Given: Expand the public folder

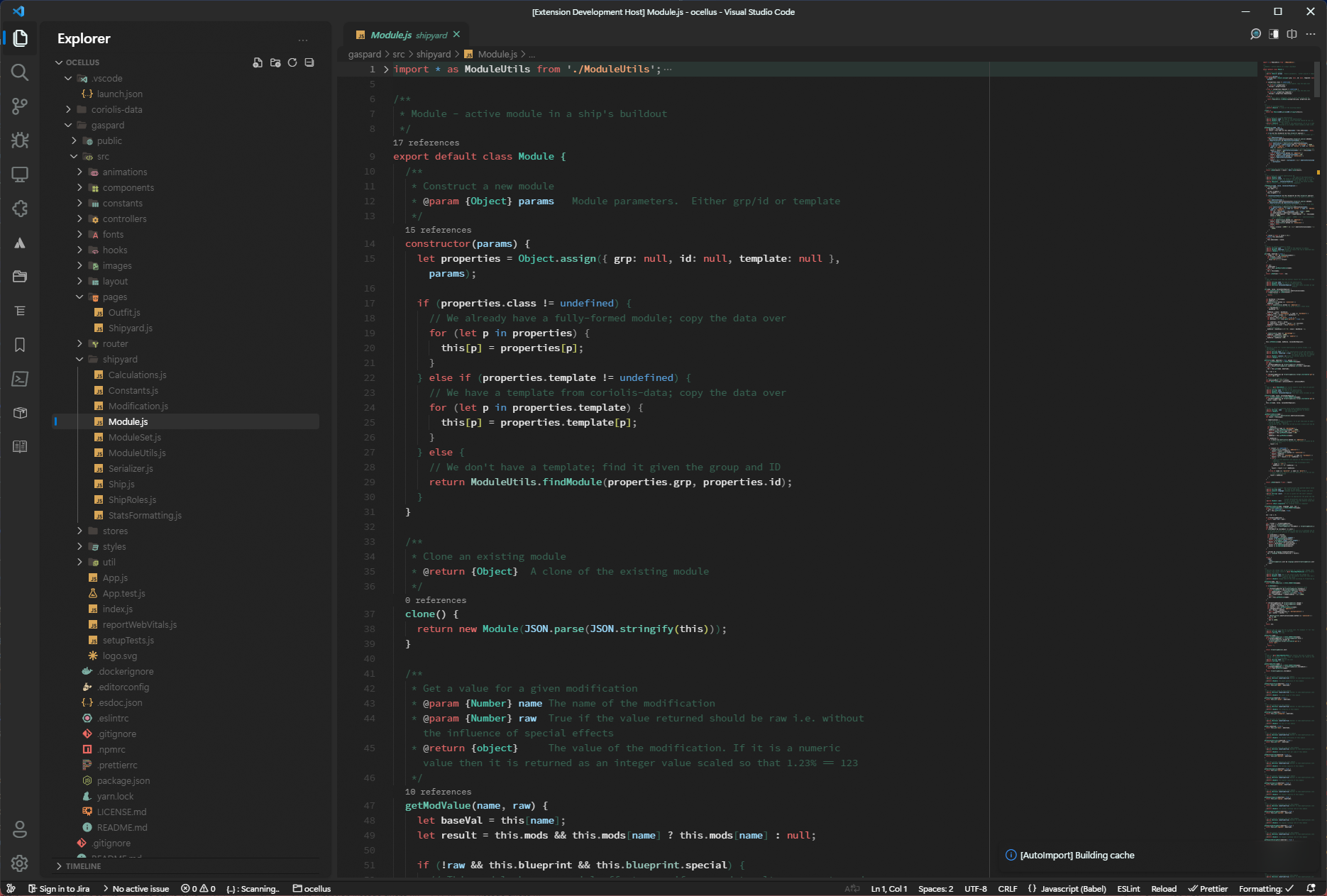Looking at the screenshot, I should pyautogui.click(x=109, y=140).
